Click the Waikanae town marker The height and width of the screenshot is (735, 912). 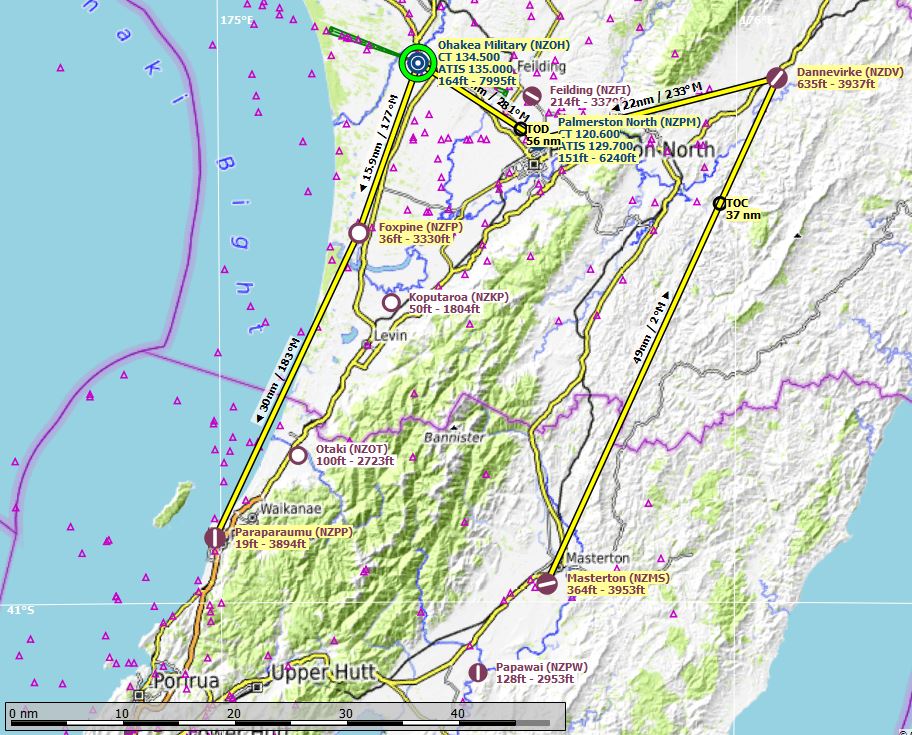click(x=252, y=517)
